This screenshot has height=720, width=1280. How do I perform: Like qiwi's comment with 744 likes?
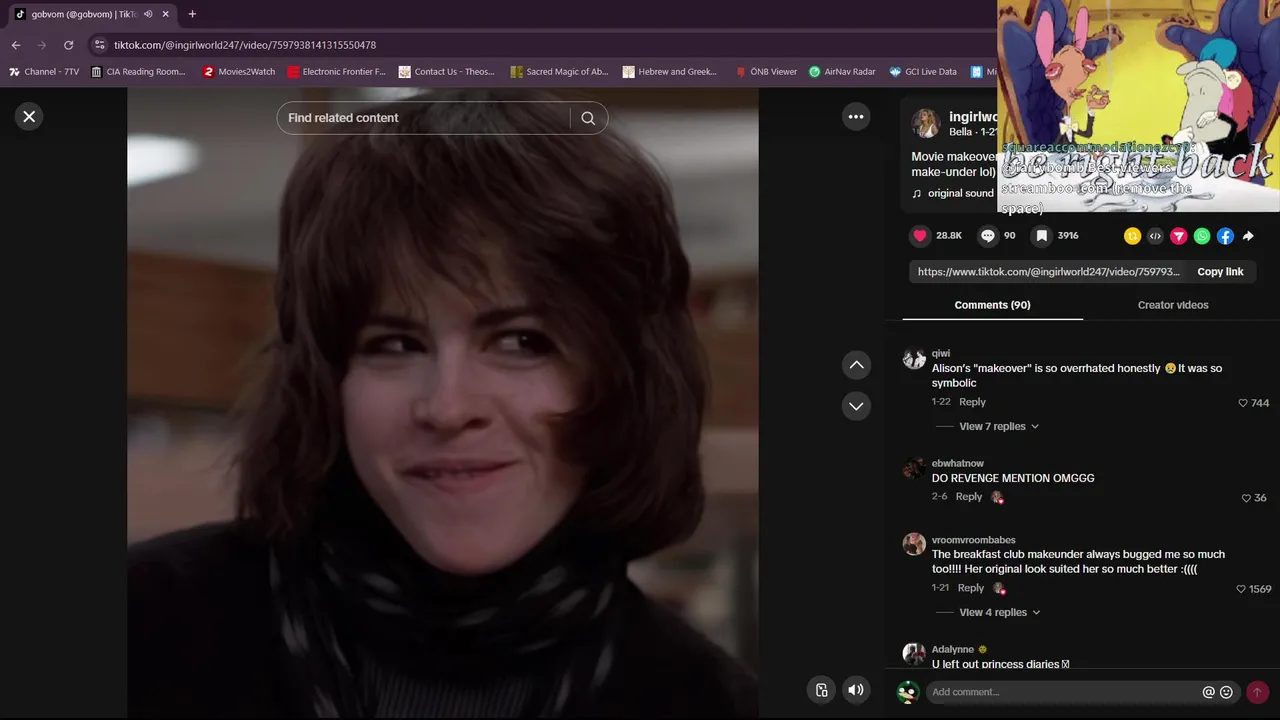(x=1243, y=403)
